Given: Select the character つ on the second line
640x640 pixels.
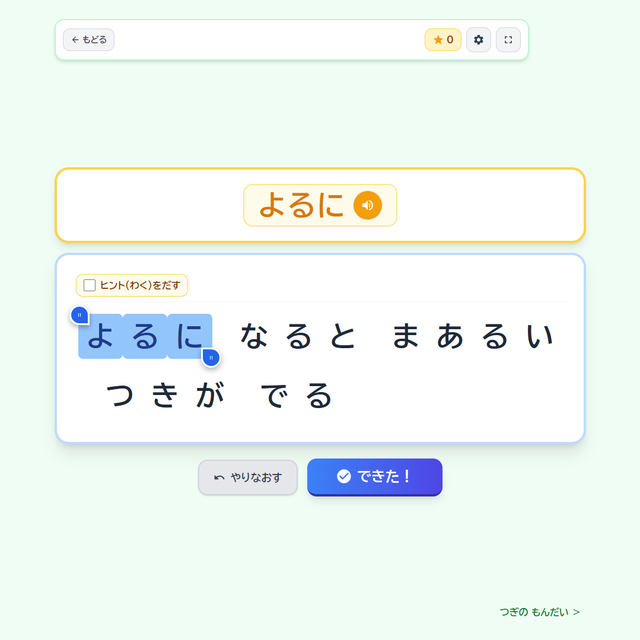Looking at the screenshot, I should click(120, 395).
